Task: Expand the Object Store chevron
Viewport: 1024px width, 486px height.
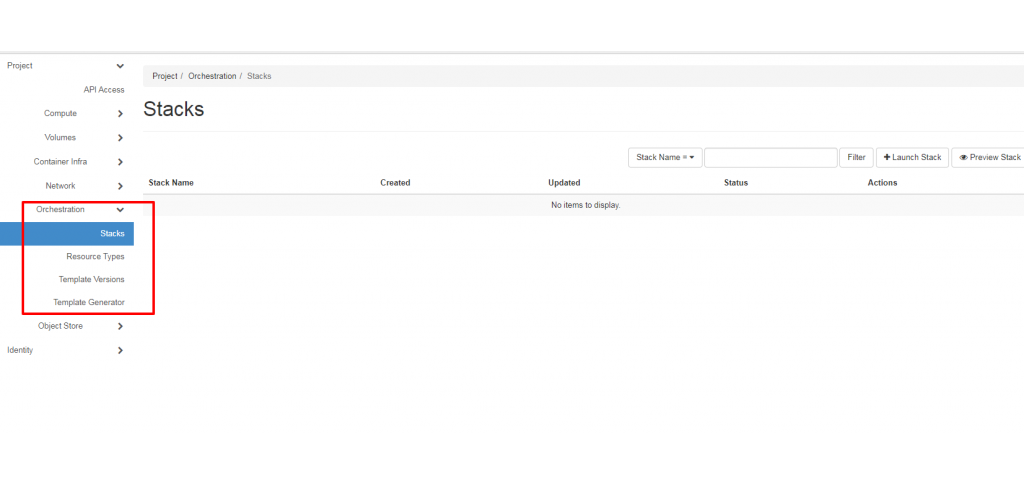Action: pos(120,326)
